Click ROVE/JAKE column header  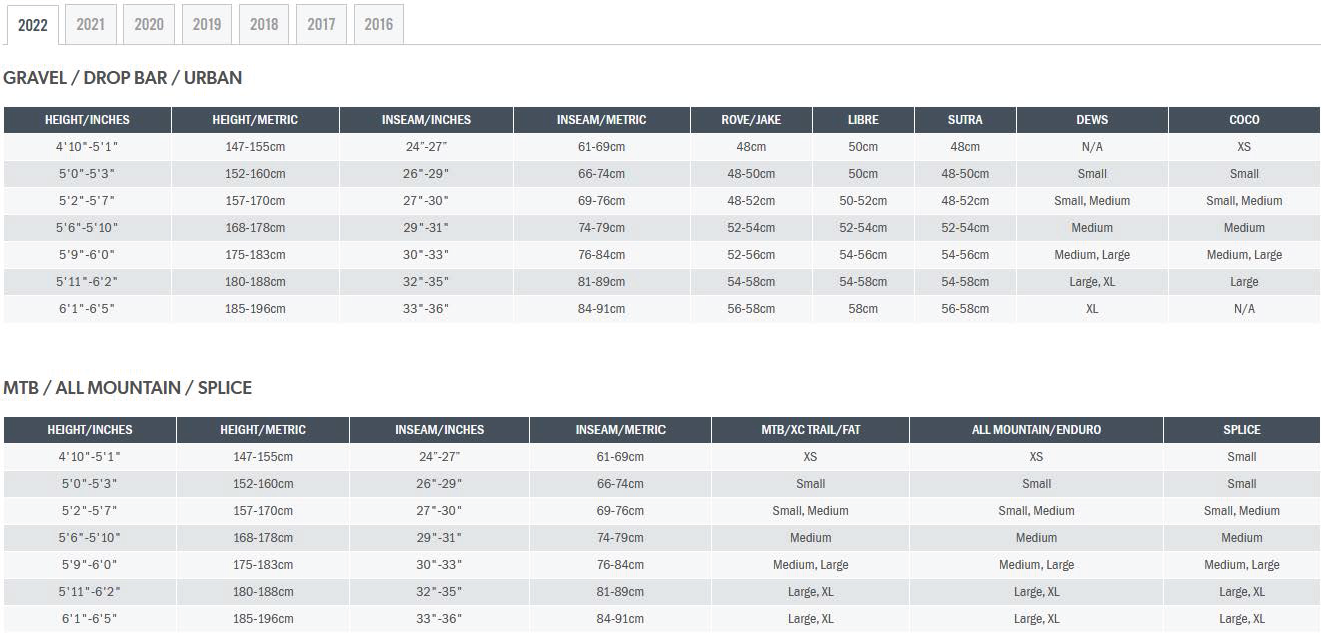point(751,120)
